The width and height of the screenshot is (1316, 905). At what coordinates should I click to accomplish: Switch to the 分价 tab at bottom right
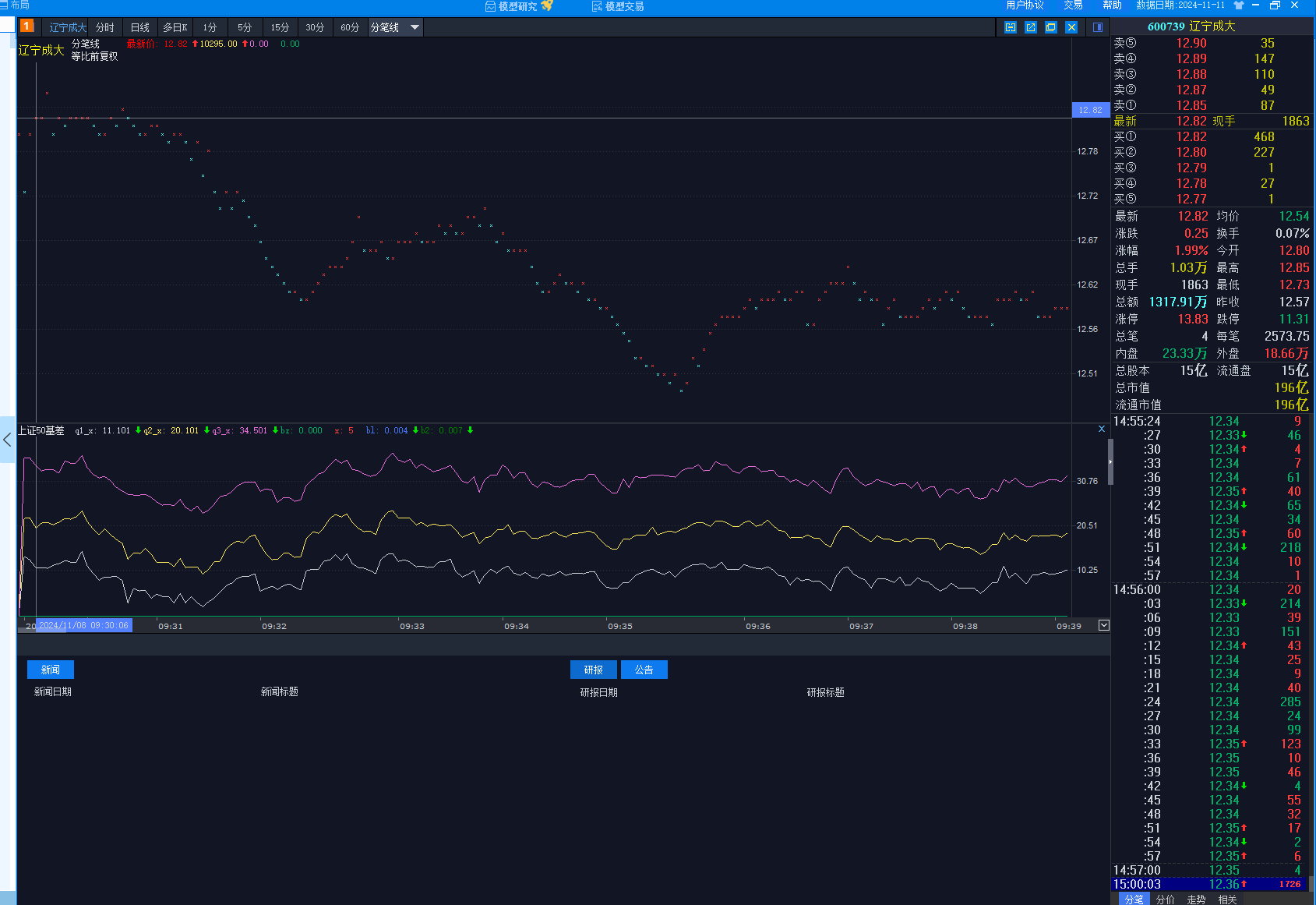(1165, 899)
